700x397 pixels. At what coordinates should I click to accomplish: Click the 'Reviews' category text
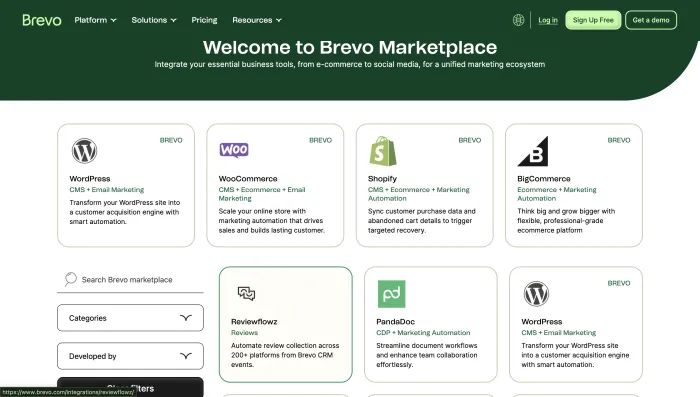[244, 333]
